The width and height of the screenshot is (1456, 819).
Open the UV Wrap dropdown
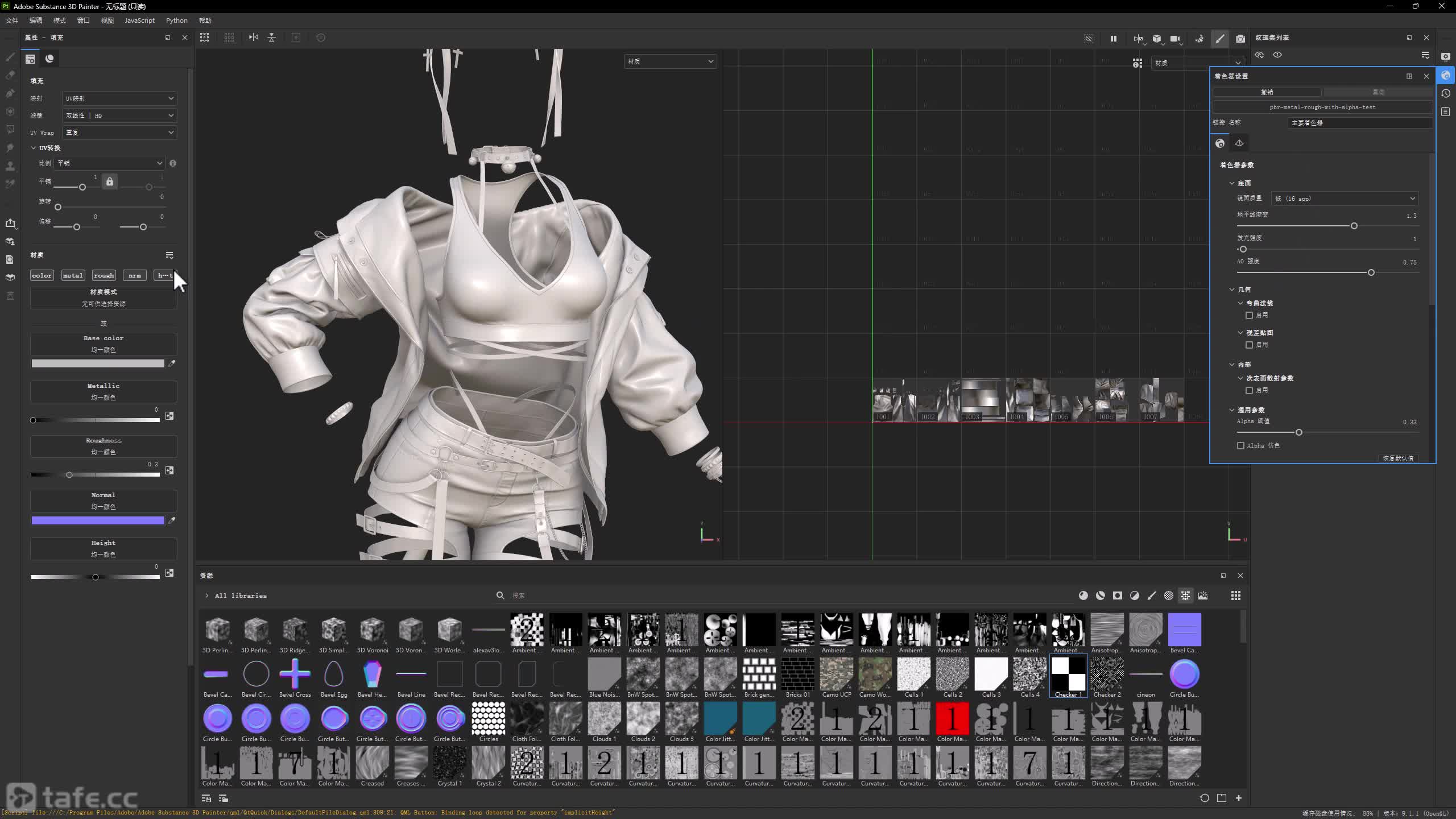[x=119, y=133]
